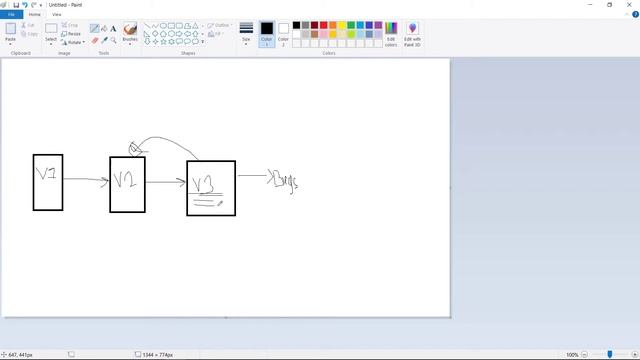
Task: Open Customize Quick Access Toolbar arrow
Action: click(41, 5)
